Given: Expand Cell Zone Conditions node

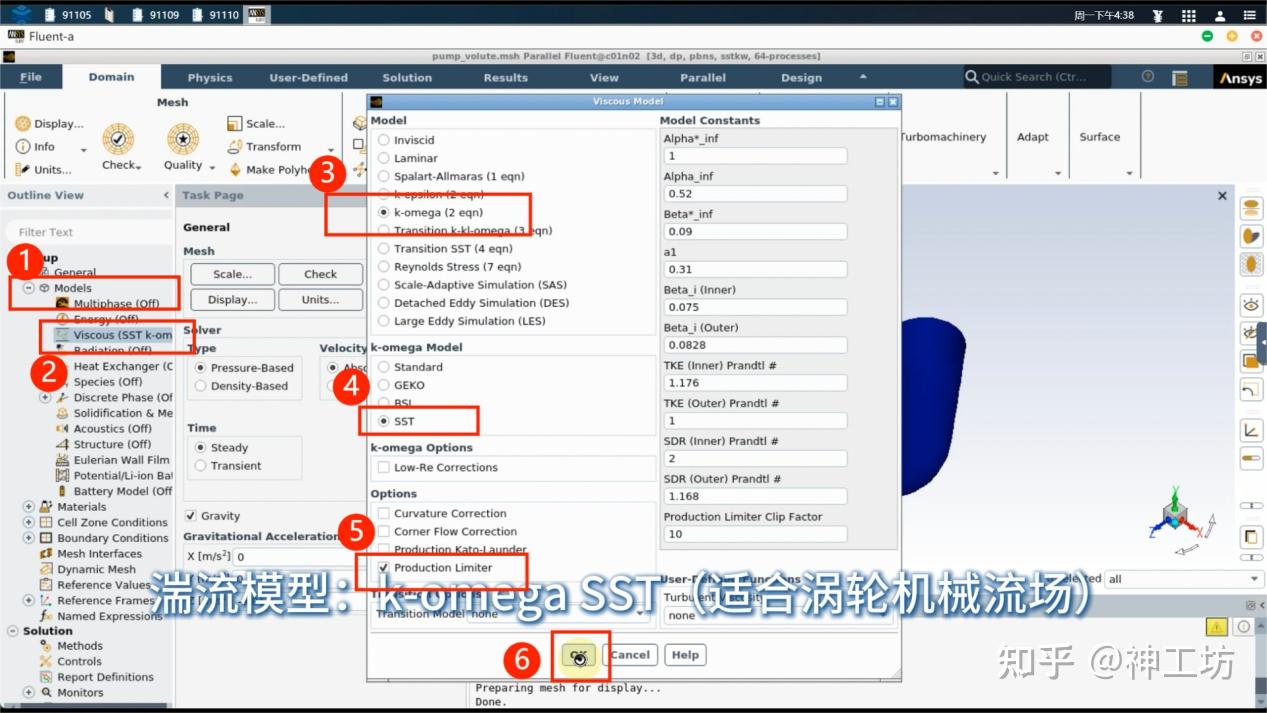Looking at the screenshot, I should click(x=29, y=522).
